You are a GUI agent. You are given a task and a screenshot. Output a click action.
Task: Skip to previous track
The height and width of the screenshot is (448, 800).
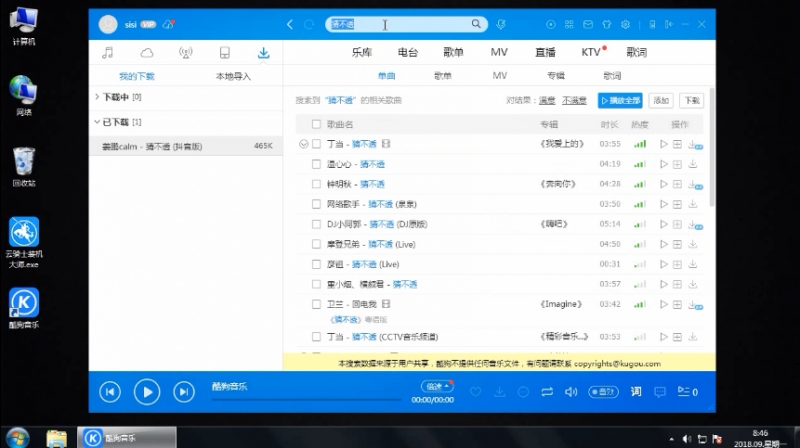pyautogui.click(x=110, y=392)
